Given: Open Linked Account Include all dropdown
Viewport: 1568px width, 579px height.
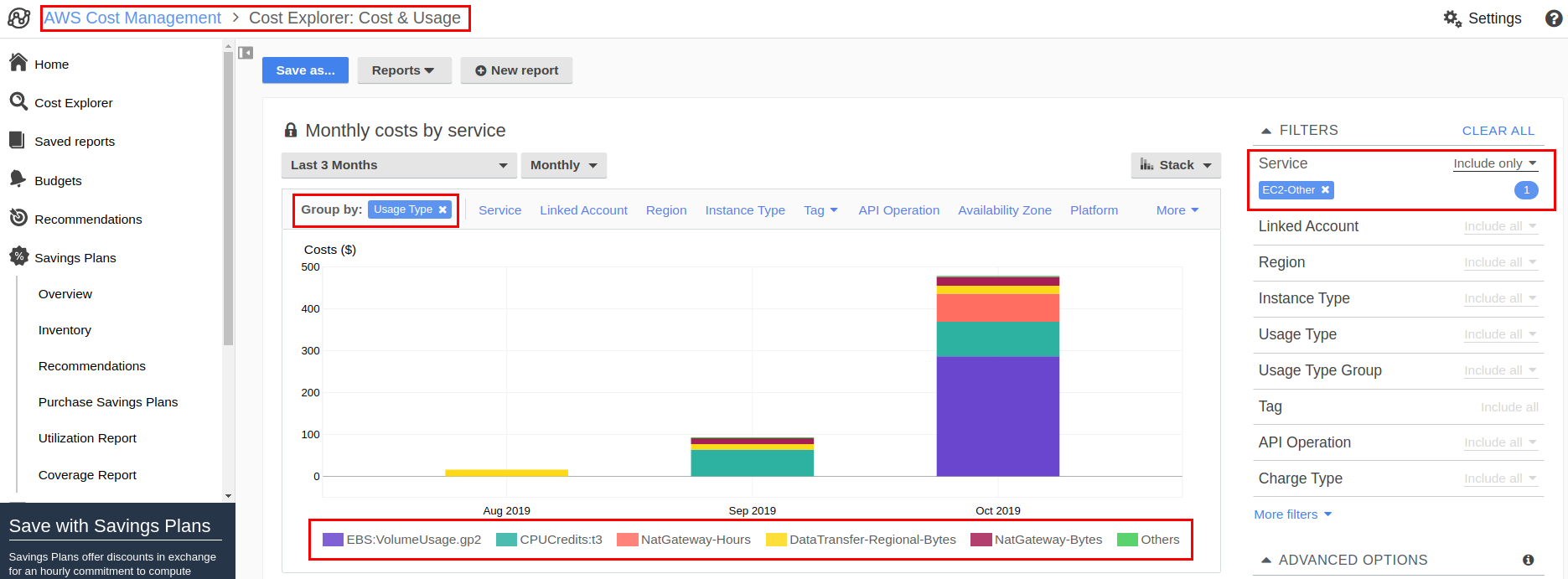Looking at the screenshot, I should click(x=1500, y=226).
